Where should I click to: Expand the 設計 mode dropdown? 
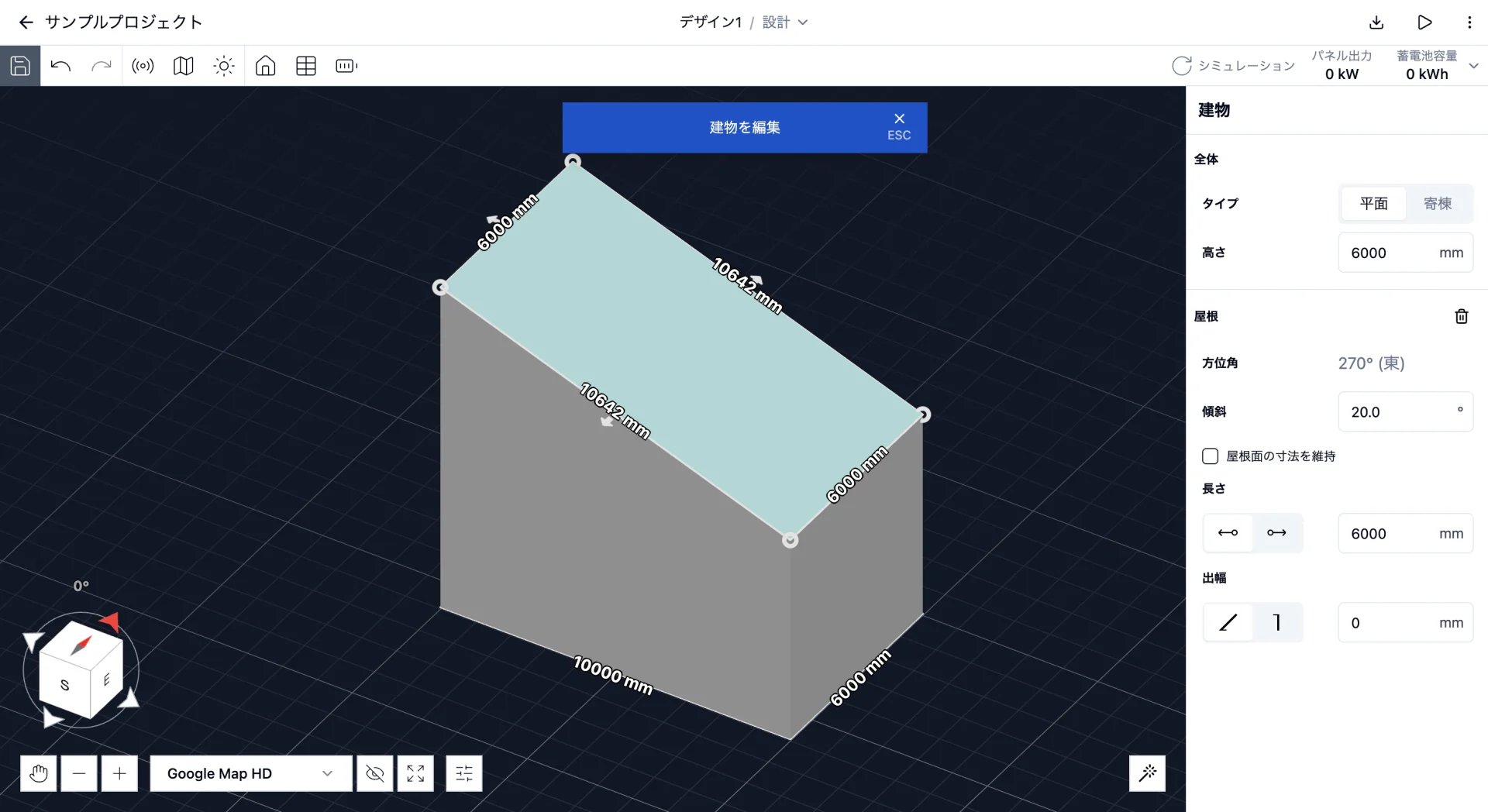(784, 22)
